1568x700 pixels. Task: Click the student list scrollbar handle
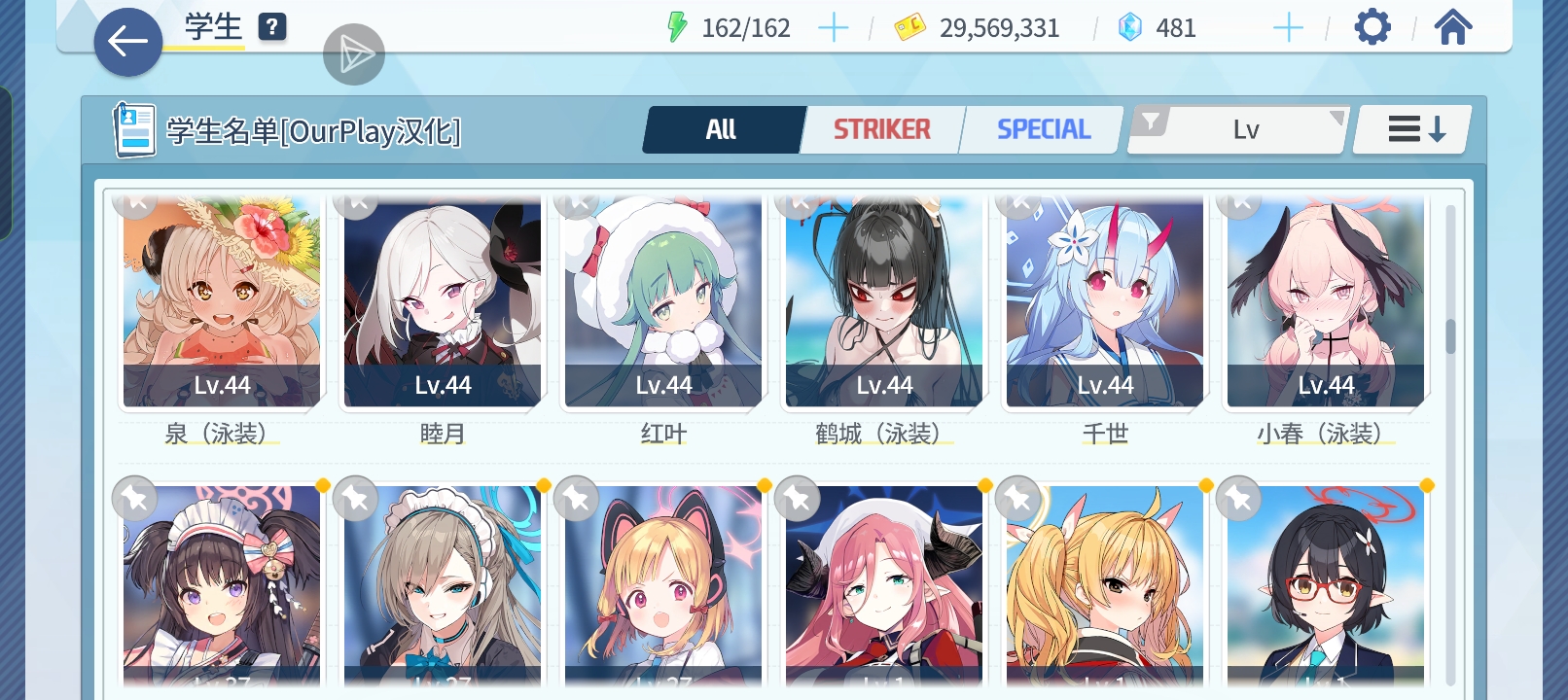(1450, 336)
